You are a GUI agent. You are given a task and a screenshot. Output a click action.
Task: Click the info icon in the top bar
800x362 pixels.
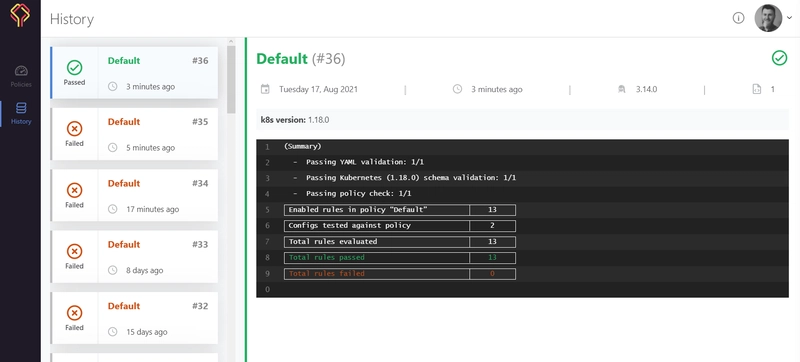(738, 18)
